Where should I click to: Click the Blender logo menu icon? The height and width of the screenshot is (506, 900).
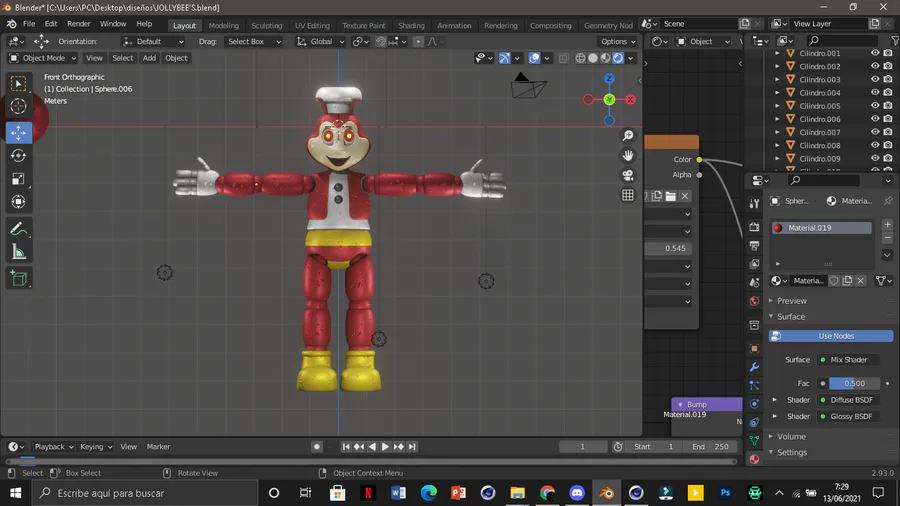(x=11, y=24)
